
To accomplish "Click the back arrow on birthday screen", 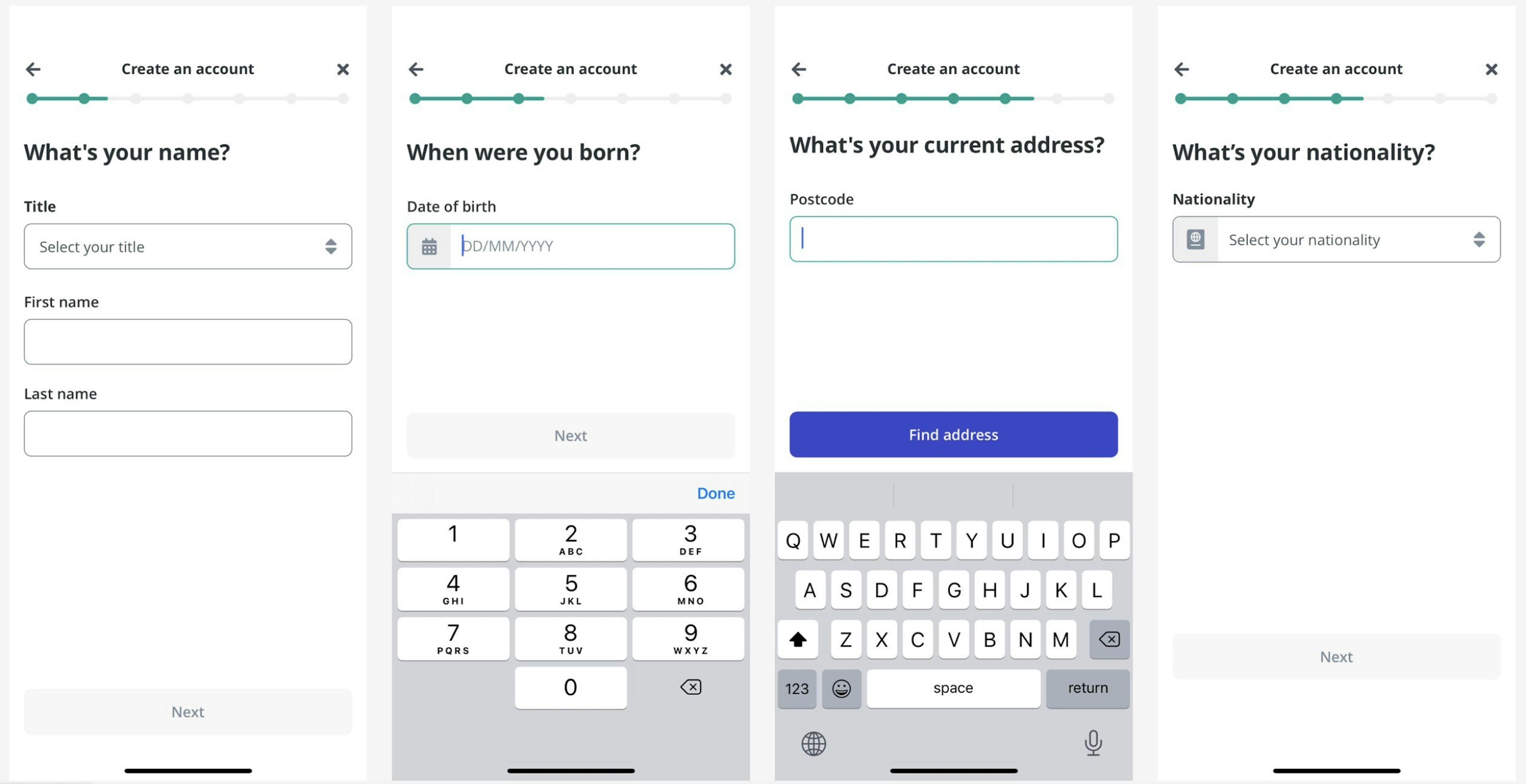I will click(x=416, y=68).
